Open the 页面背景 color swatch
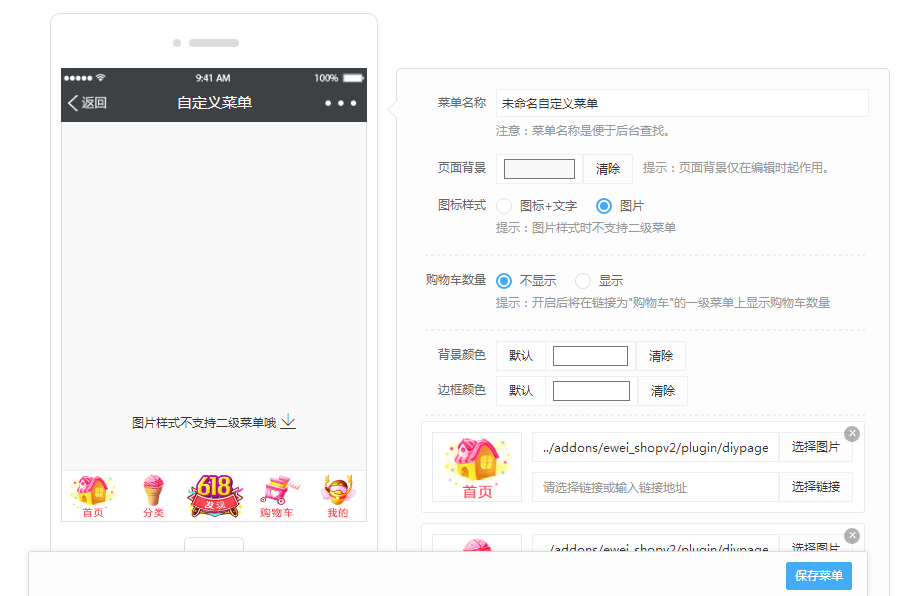This screenshot has height=596, width=915. [539, 169]
